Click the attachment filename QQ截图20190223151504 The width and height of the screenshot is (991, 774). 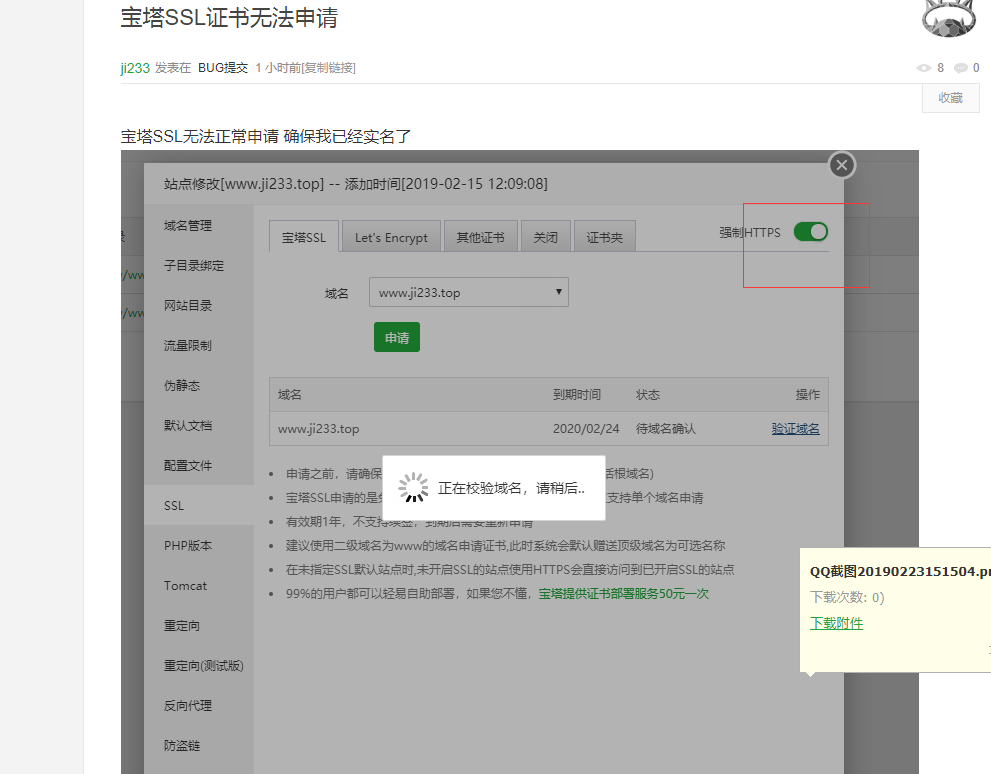pos(900,571)
